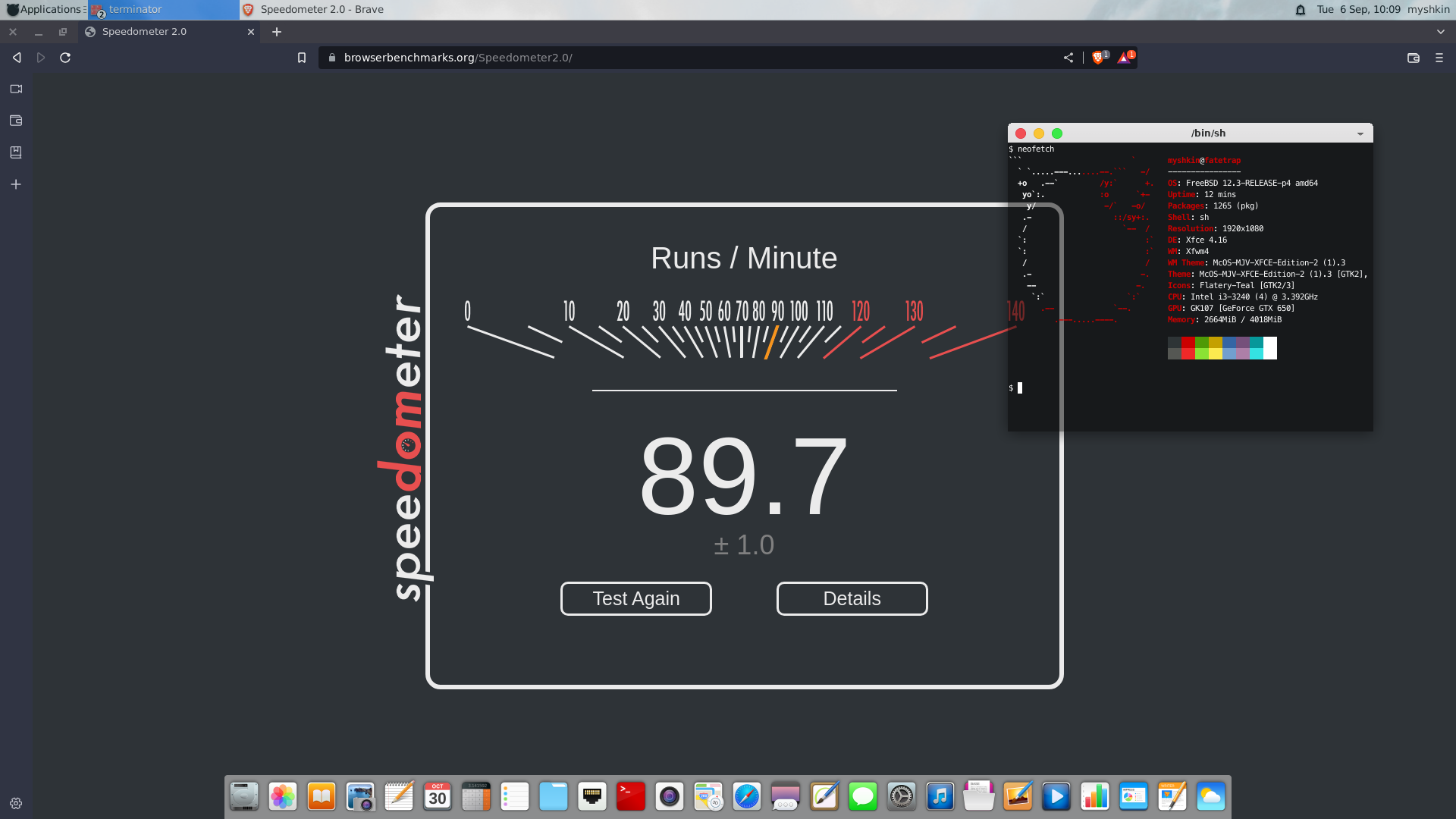Open the Calendar icon showing 30
The image size is (1456, 819).
pos(438,796)
